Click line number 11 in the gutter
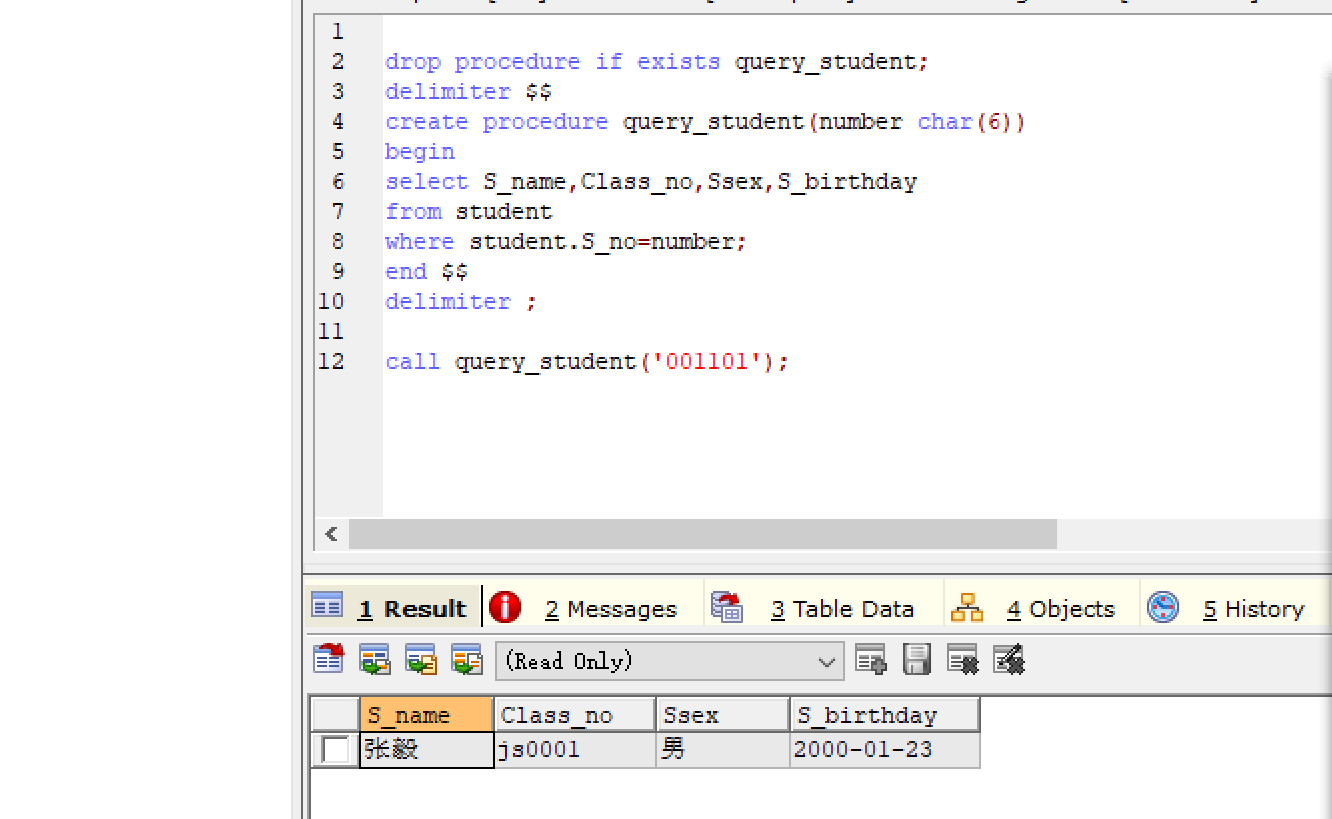 331,332
